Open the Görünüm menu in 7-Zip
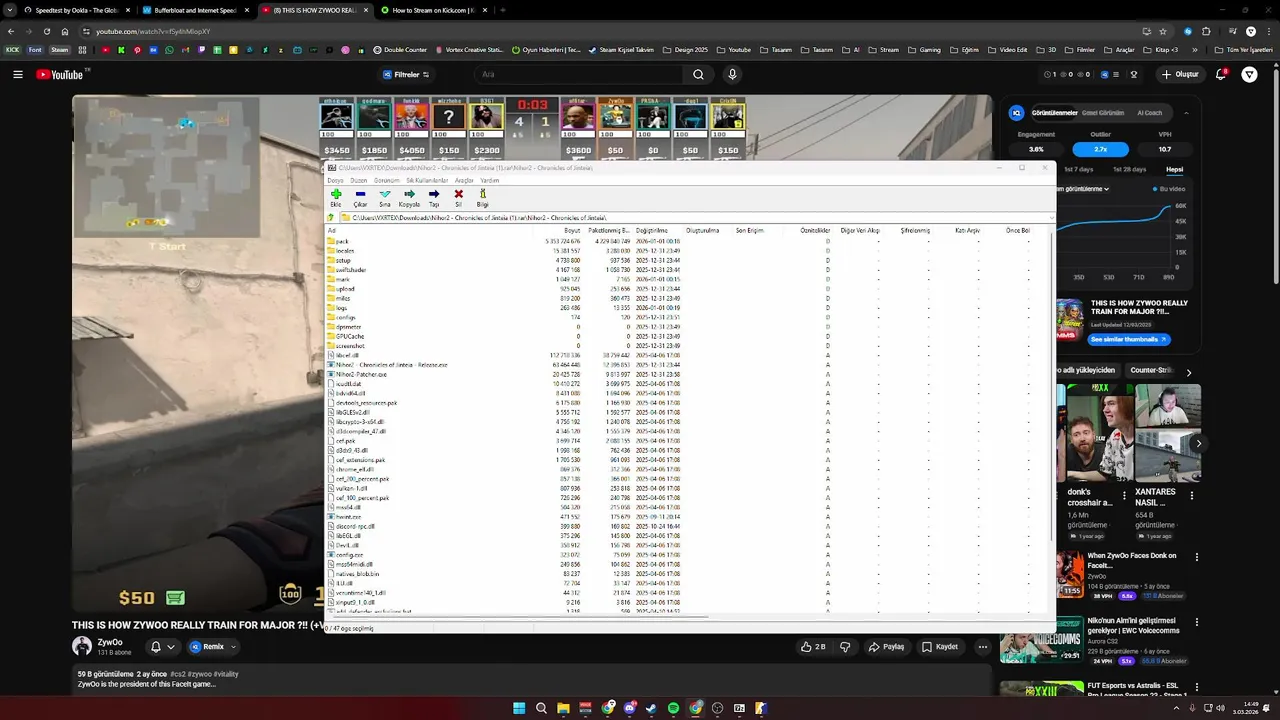 coord(386,180)
